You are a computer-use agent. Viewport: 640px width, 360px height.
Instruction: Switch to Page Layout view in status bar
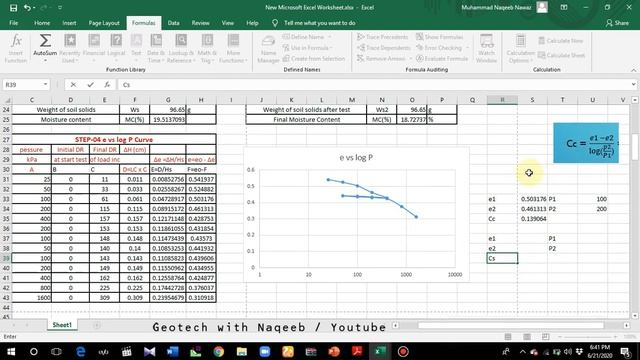pos(527,337)
